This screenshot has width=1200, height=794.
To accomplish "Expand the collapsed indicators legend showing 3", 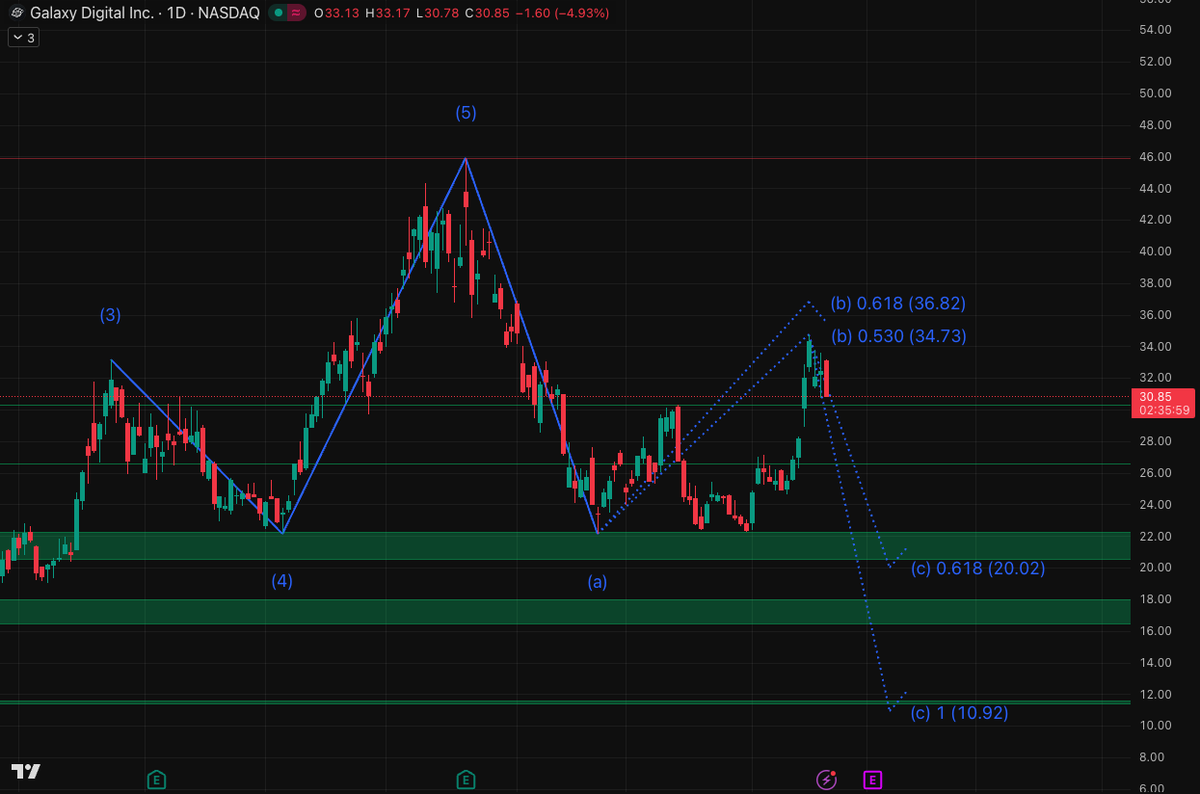I will (x=23, y=38).
